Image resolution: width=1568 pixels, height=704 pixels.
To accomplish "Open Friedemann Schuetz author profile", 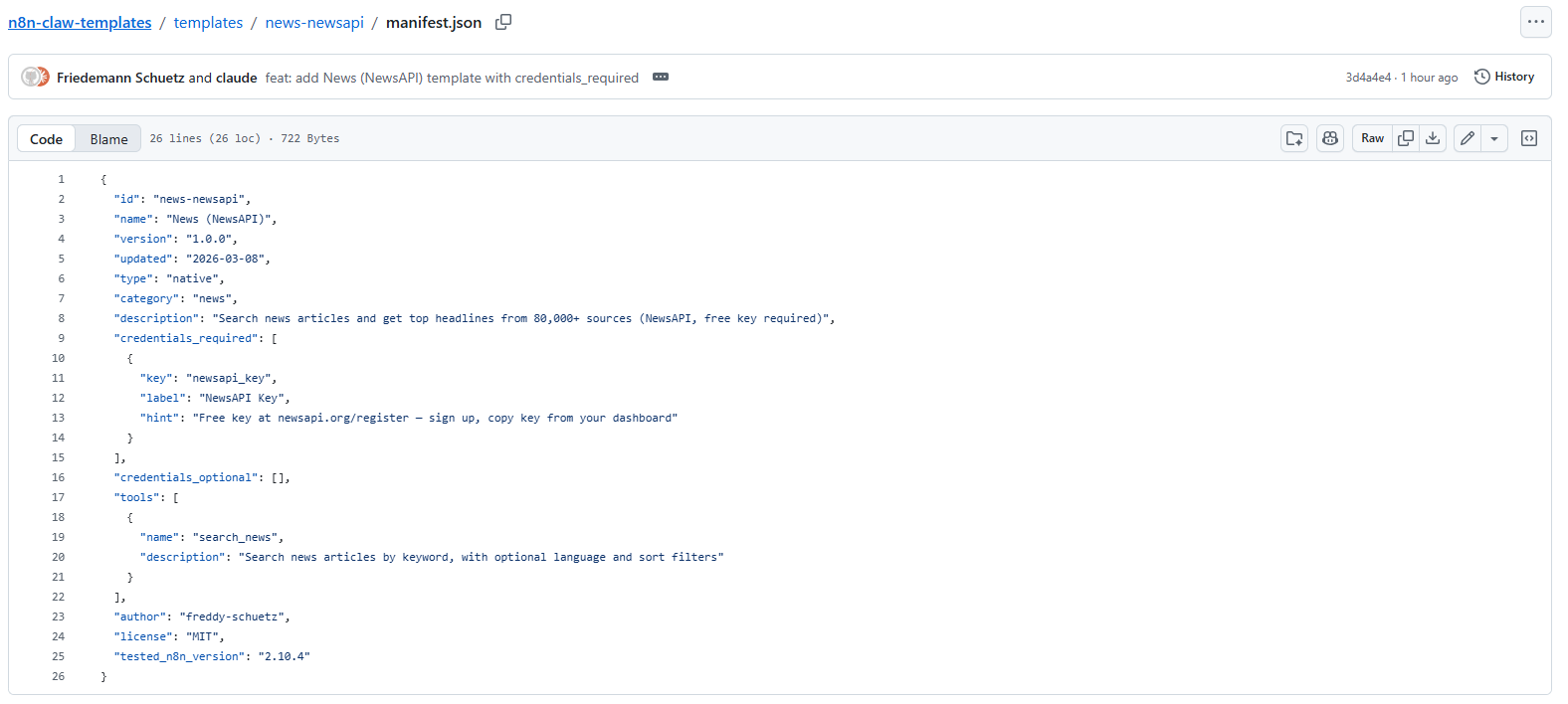I will 120,78.
